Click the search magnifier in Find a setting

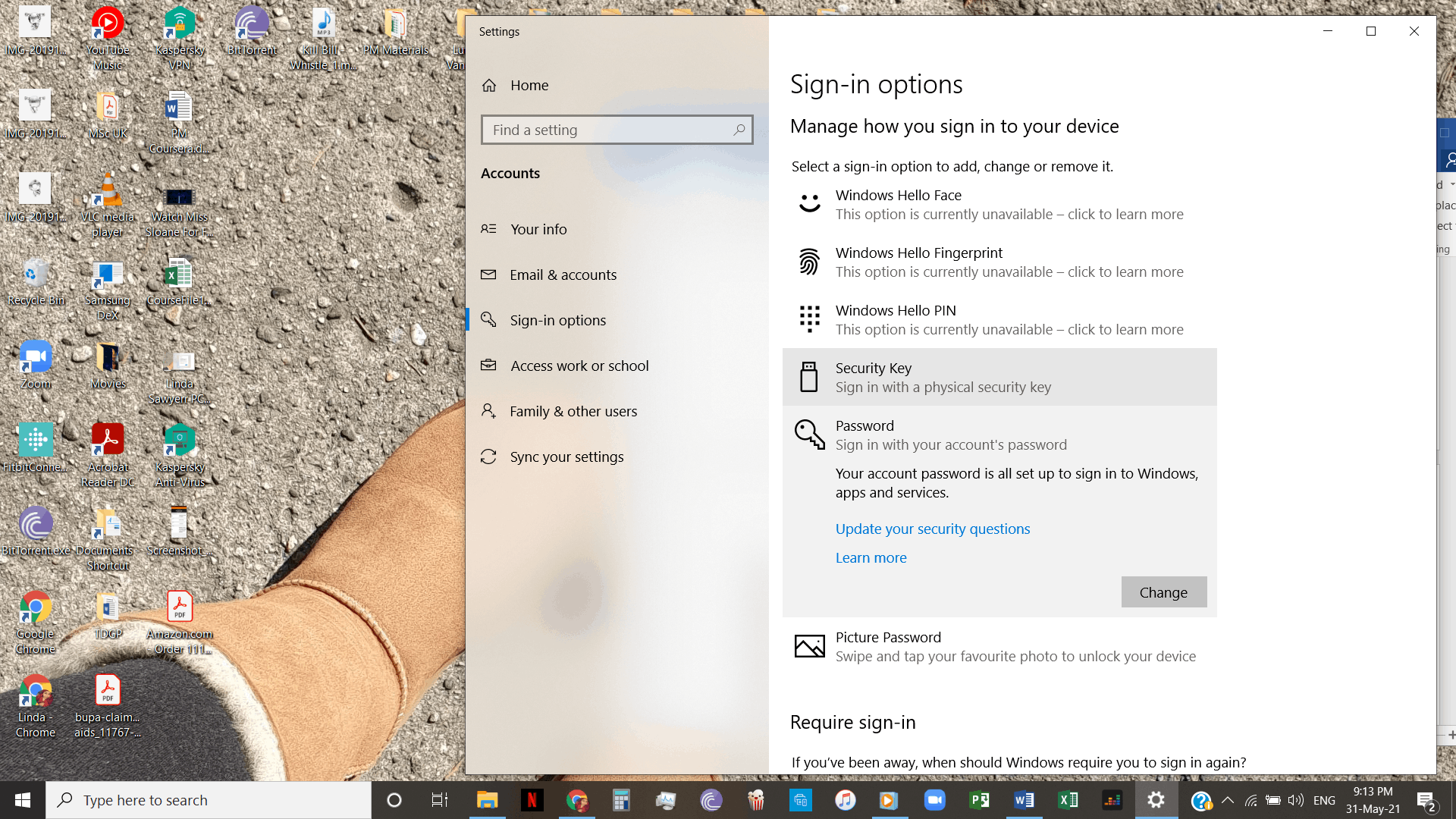tap(739, 130)
